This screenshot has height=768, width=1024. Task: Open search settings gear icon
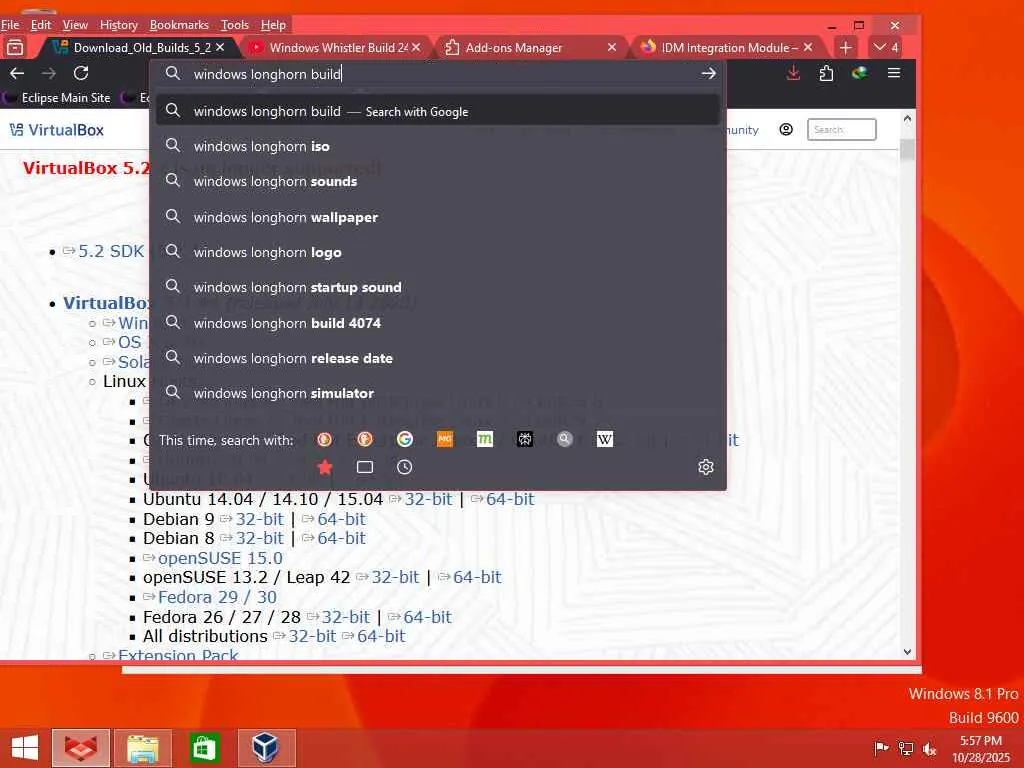tap(706, 467)
